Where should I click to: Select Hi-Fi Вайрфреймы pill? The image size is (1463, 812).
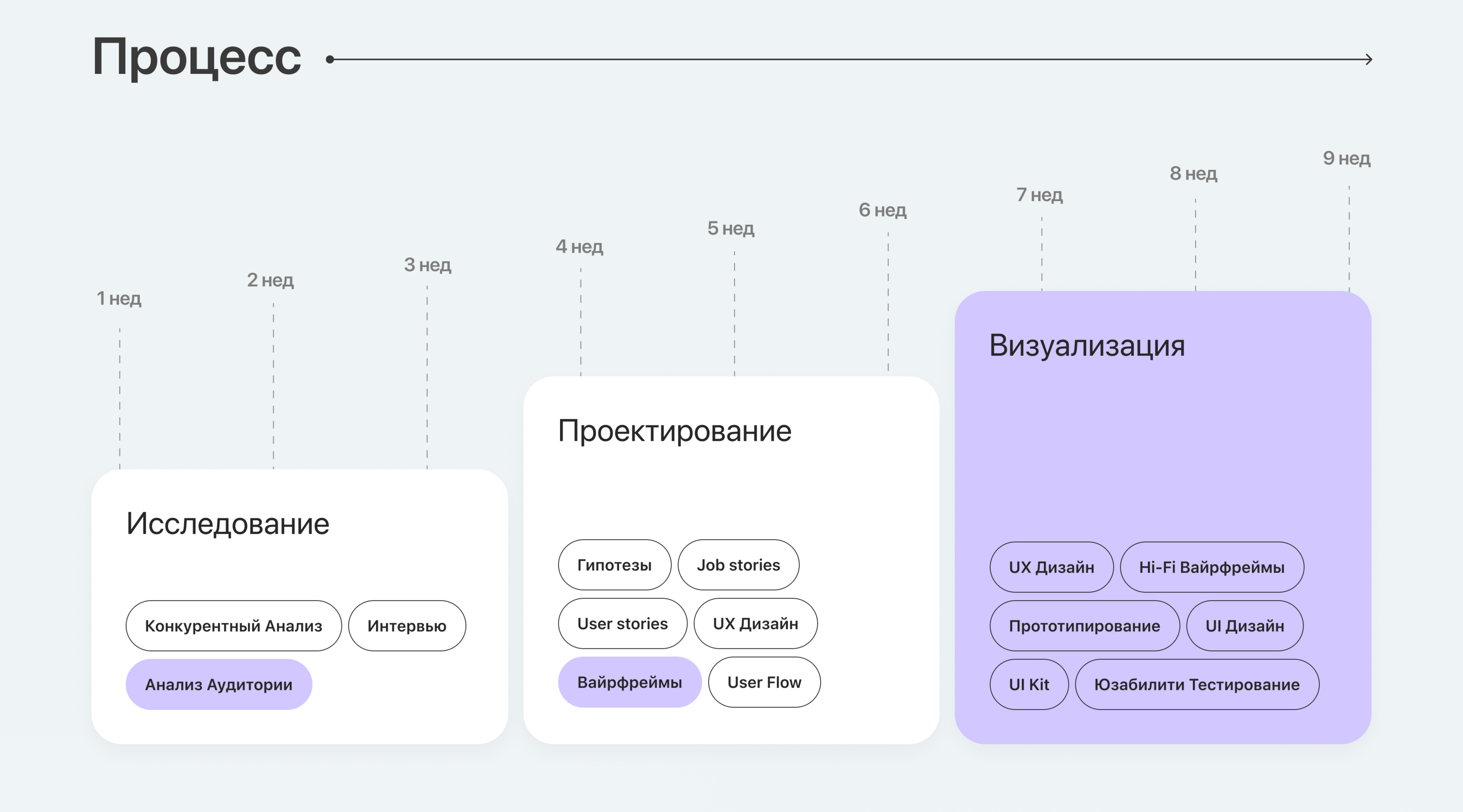[x=1212, y=567]
